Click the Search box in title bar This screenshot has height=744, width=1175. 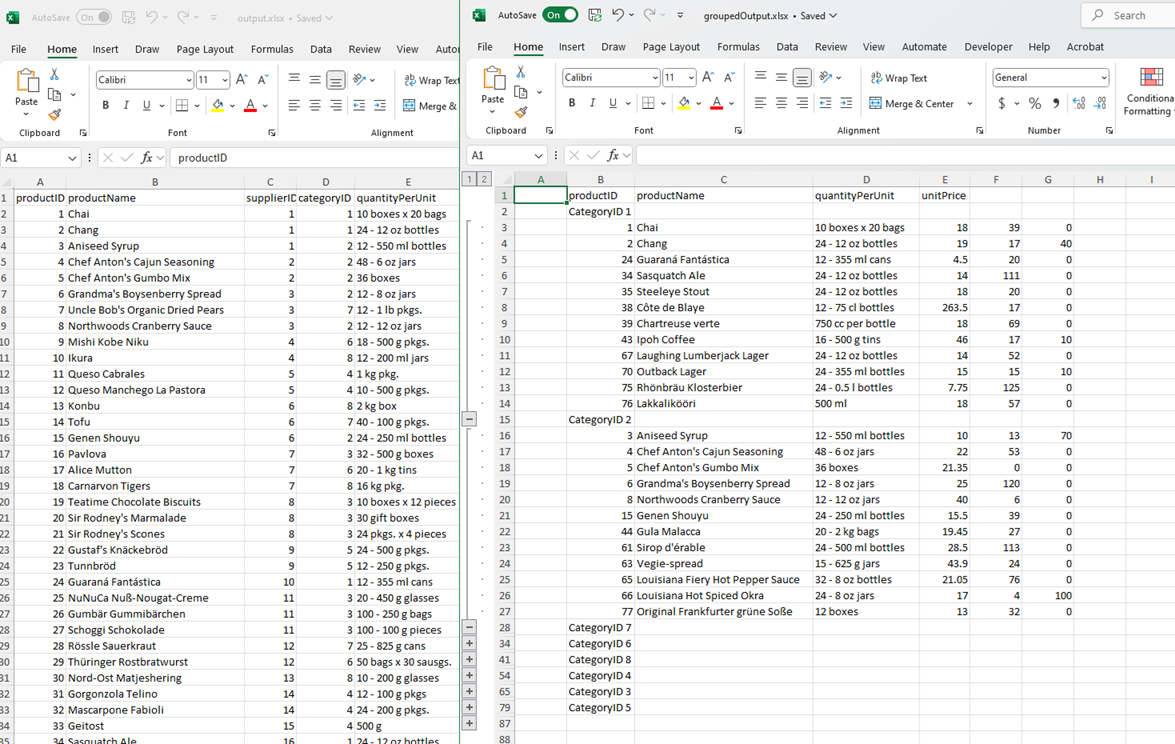(1130, 15)
